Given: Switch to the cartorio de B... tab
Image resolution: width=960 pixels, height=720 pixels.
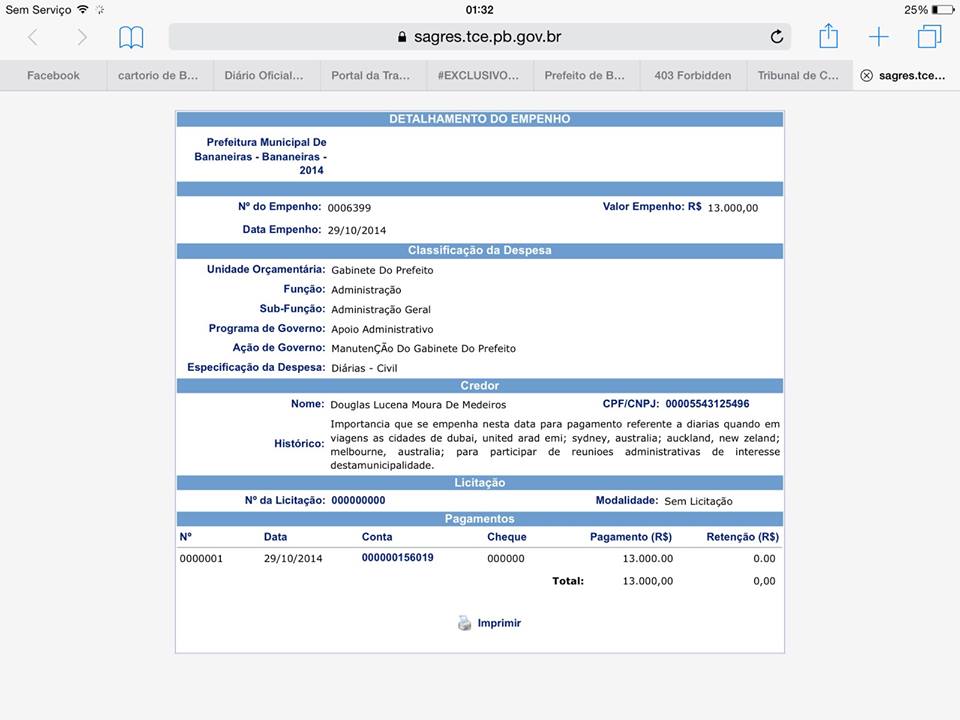Looking at the screenshot, I should 160,75.
